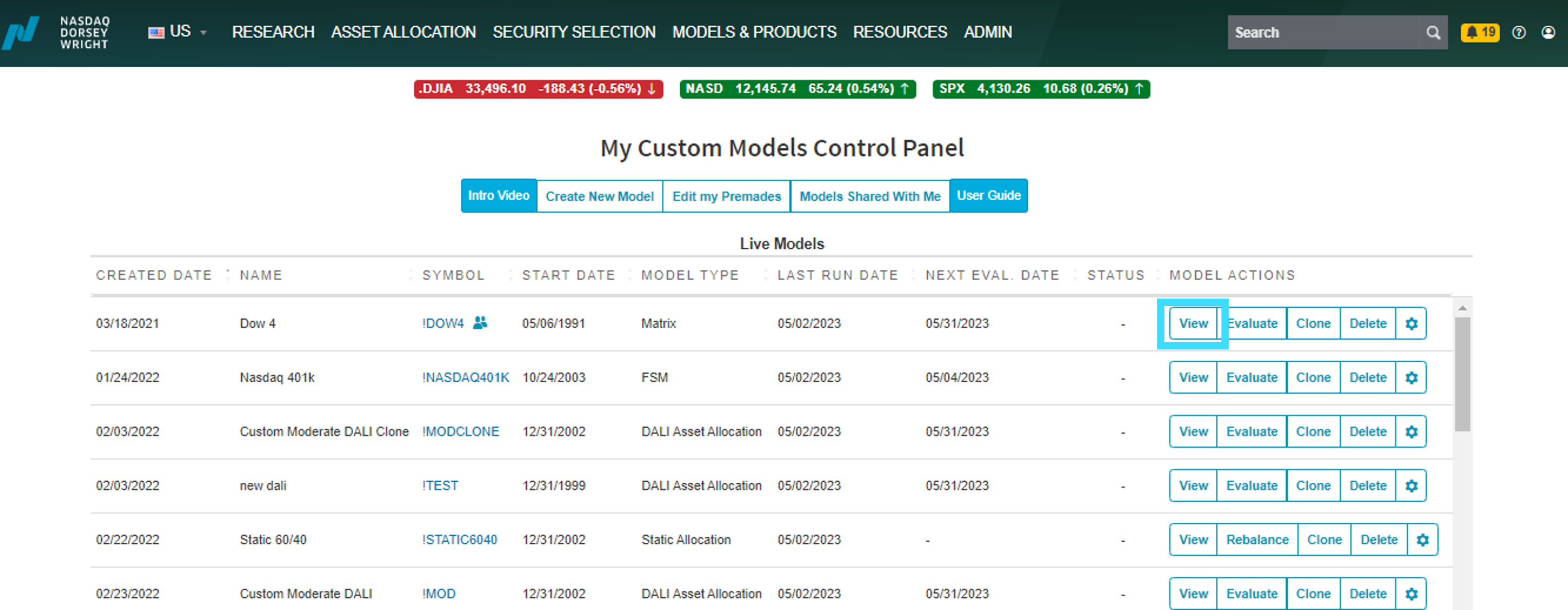
Task: Sort by MODEL TYPE column header
Action: point(690,276)
